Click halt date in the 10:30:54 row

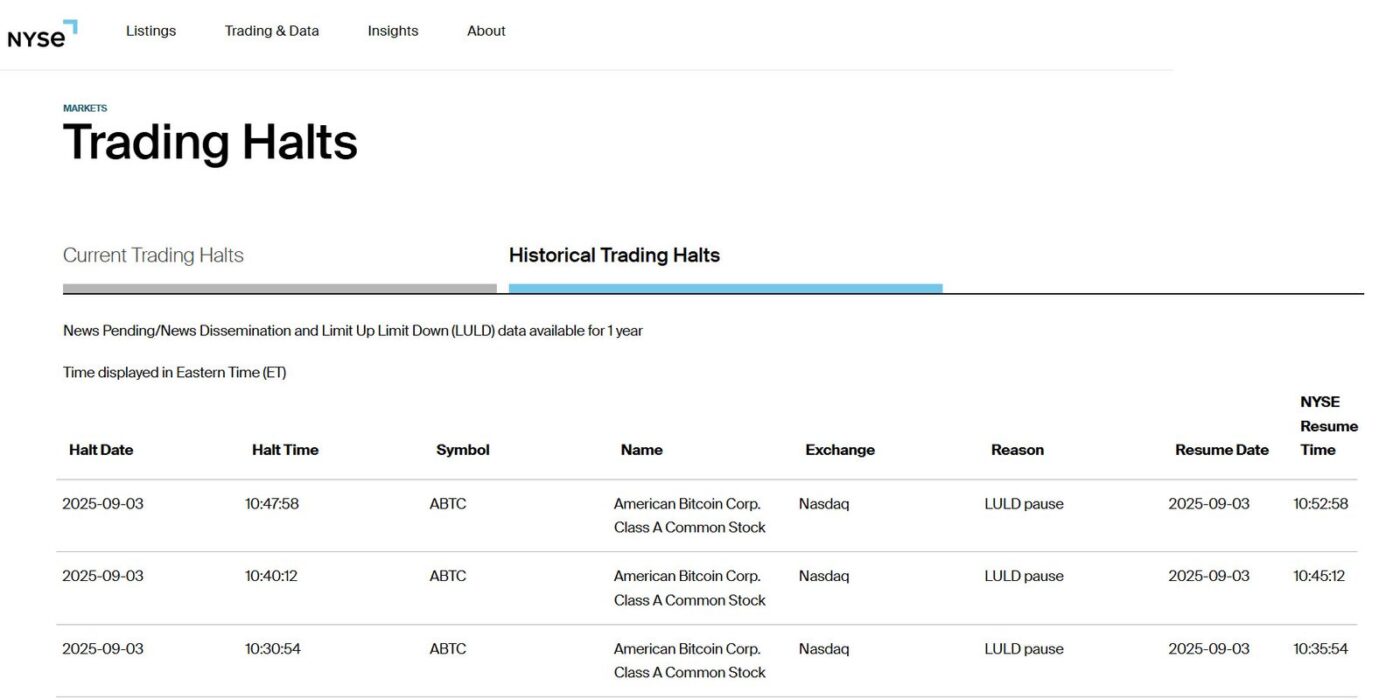point(103,649)
